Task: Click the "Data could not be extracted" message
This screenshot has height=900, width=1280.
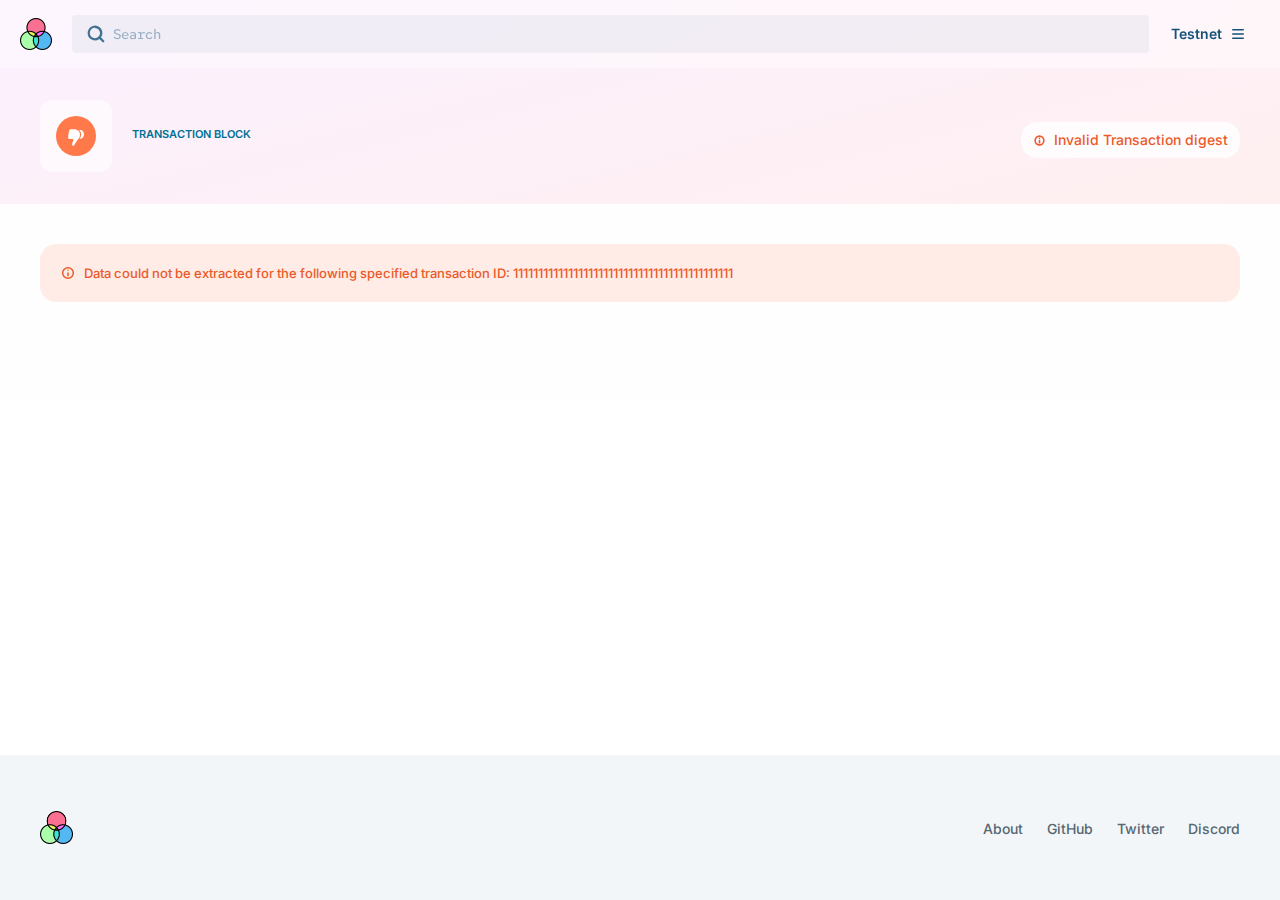Action: (x=296, y=273)
